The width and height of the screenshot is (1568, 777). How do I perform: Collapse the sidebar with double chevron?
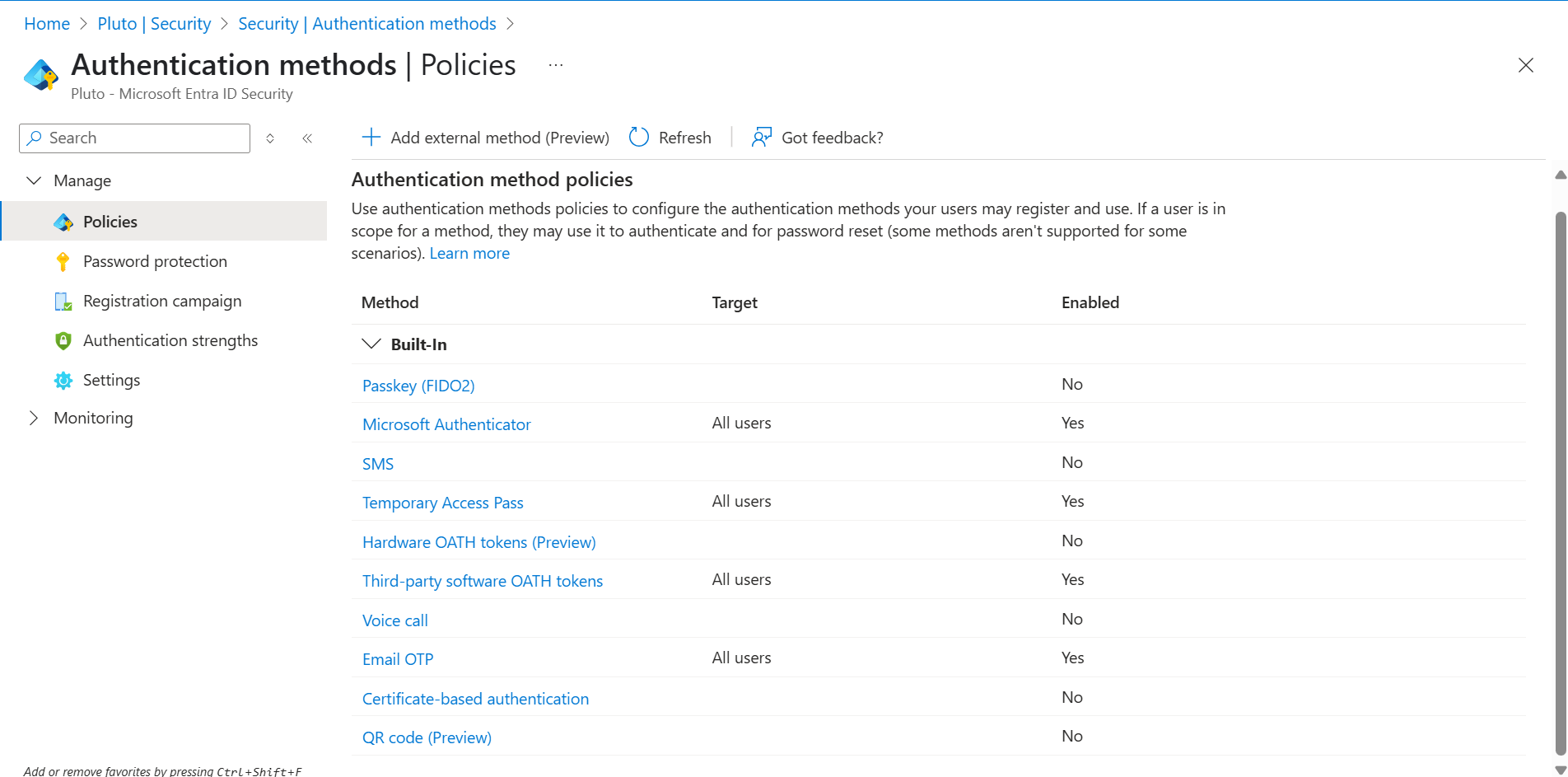(x=307, y=138)
